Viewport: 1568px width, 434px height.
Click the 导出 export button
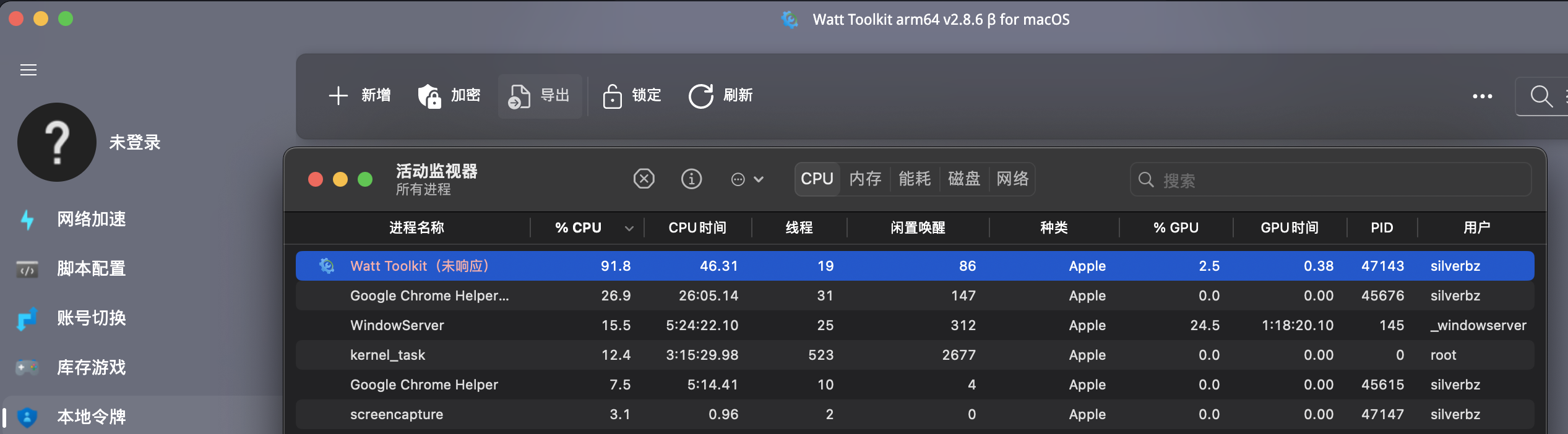click(540, 96)
